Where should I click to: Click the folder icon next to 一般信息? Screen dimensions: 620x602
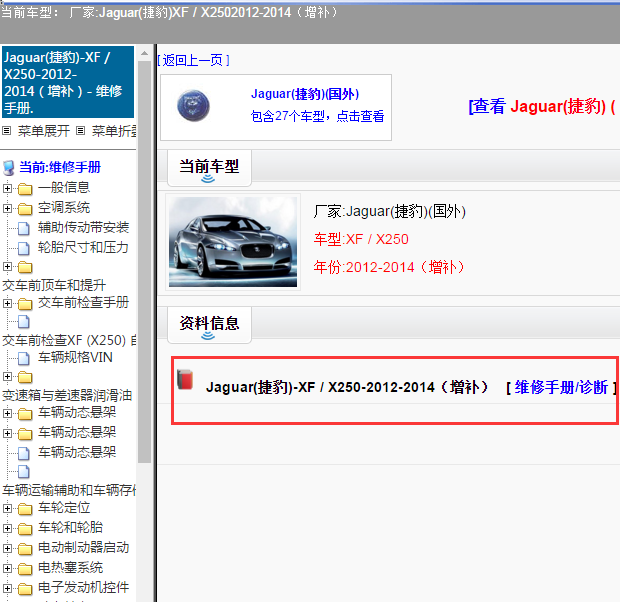tap(25, 189)
